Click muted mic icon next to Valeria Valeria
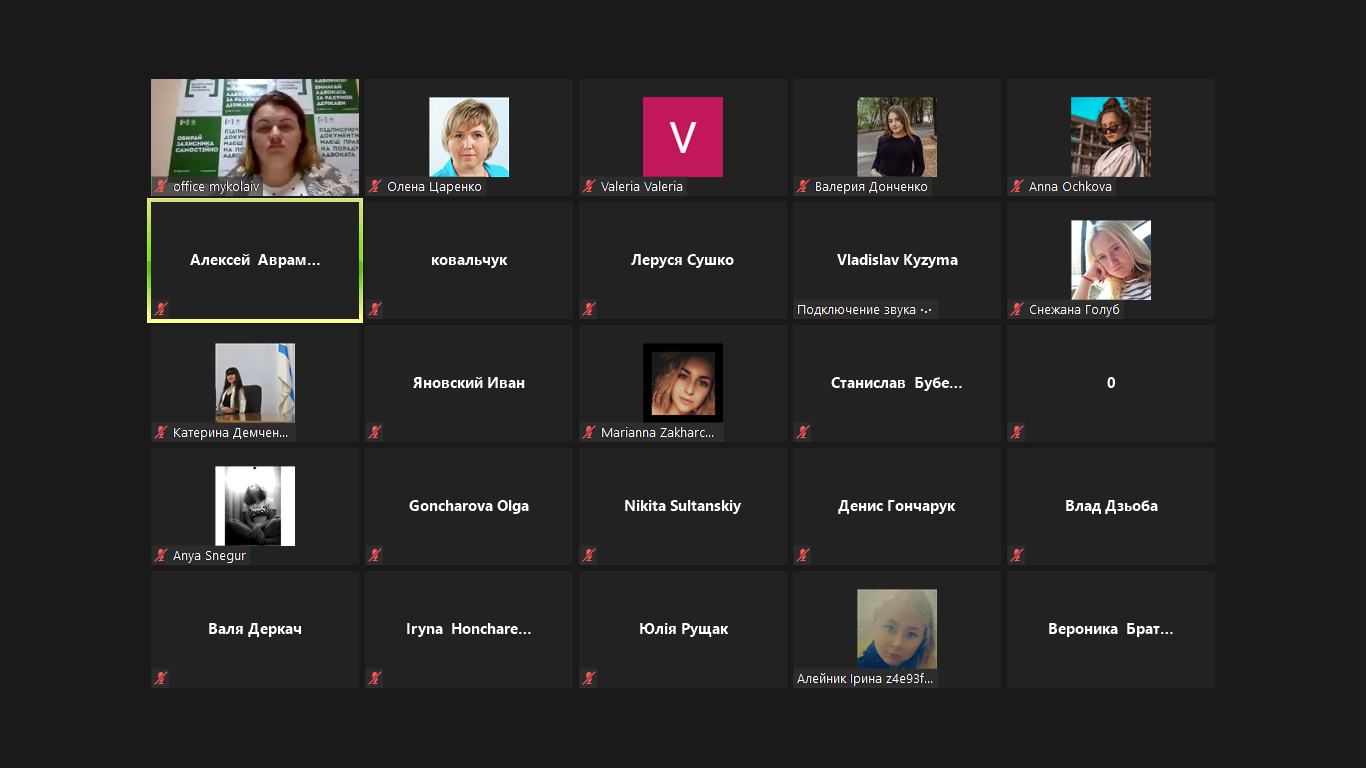The width and height of the screenshot is (1366, 768). (589, 187)
